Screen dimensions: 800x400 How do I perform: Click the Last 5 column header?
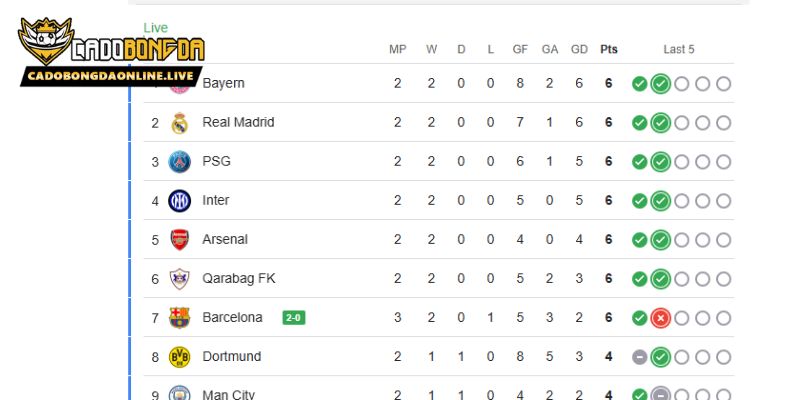pos(679,49)
